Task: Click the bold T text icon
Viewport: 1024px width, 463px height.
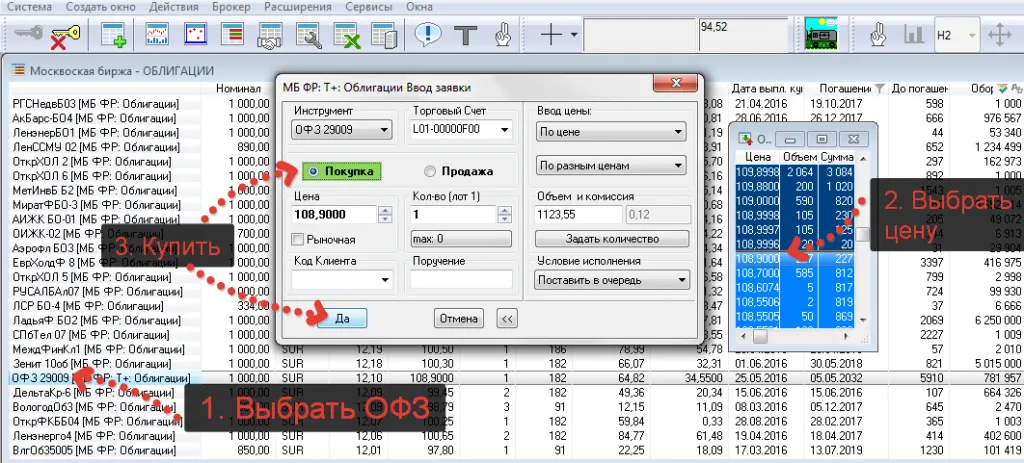Action: pos(464,35)
